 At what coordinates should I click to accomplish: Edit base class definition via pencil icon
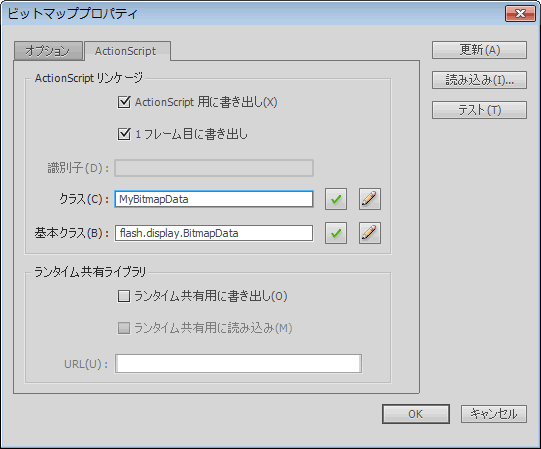point(370,233)
